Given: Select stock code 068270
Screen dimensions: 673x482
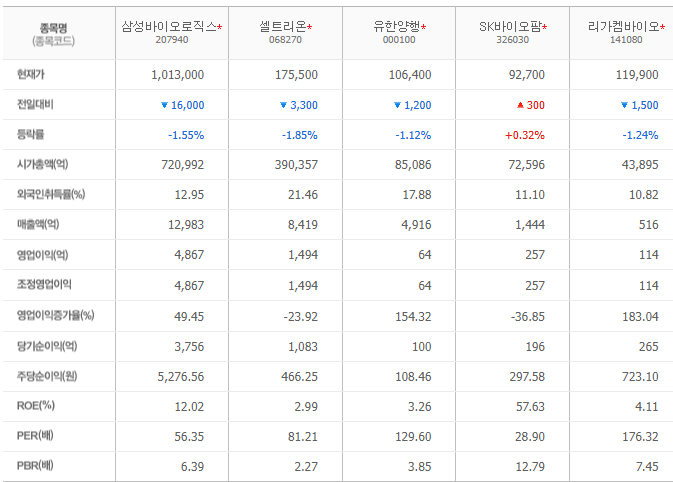Looking at the screenshot, I should coord(285,40).
